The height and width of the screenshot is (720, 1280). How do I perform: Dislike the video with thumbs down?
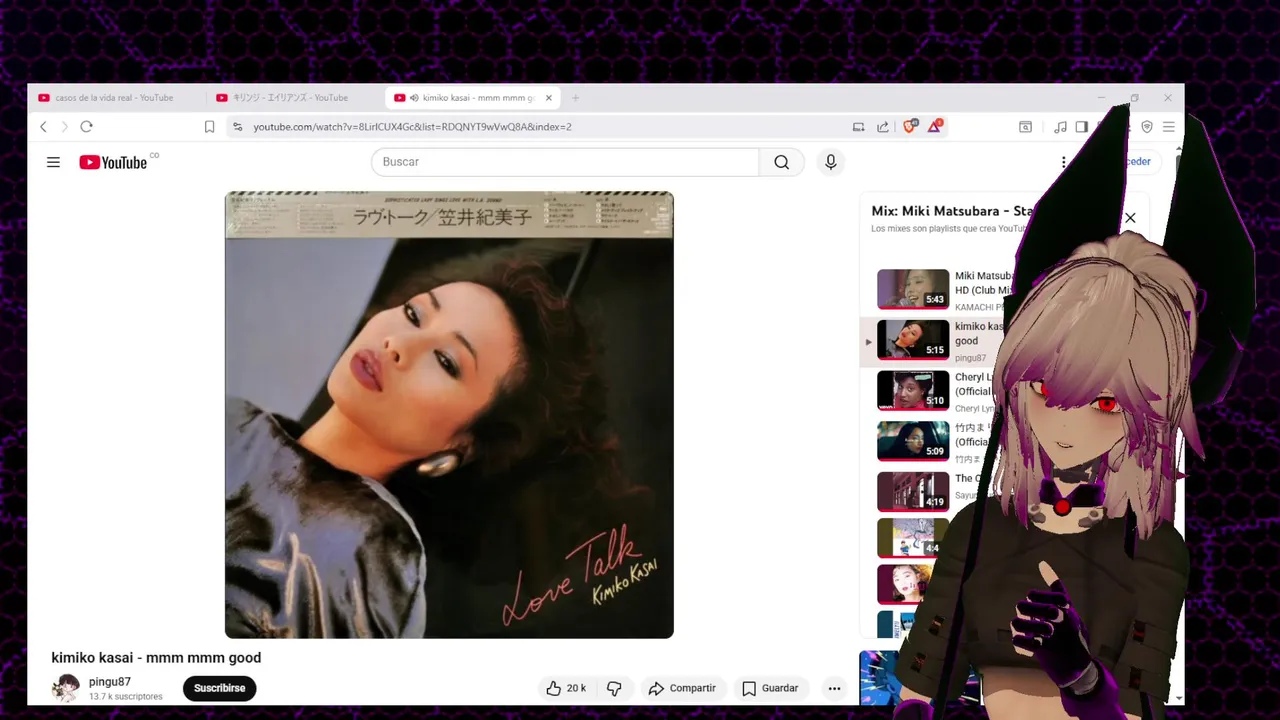click(x=614, y=688)
